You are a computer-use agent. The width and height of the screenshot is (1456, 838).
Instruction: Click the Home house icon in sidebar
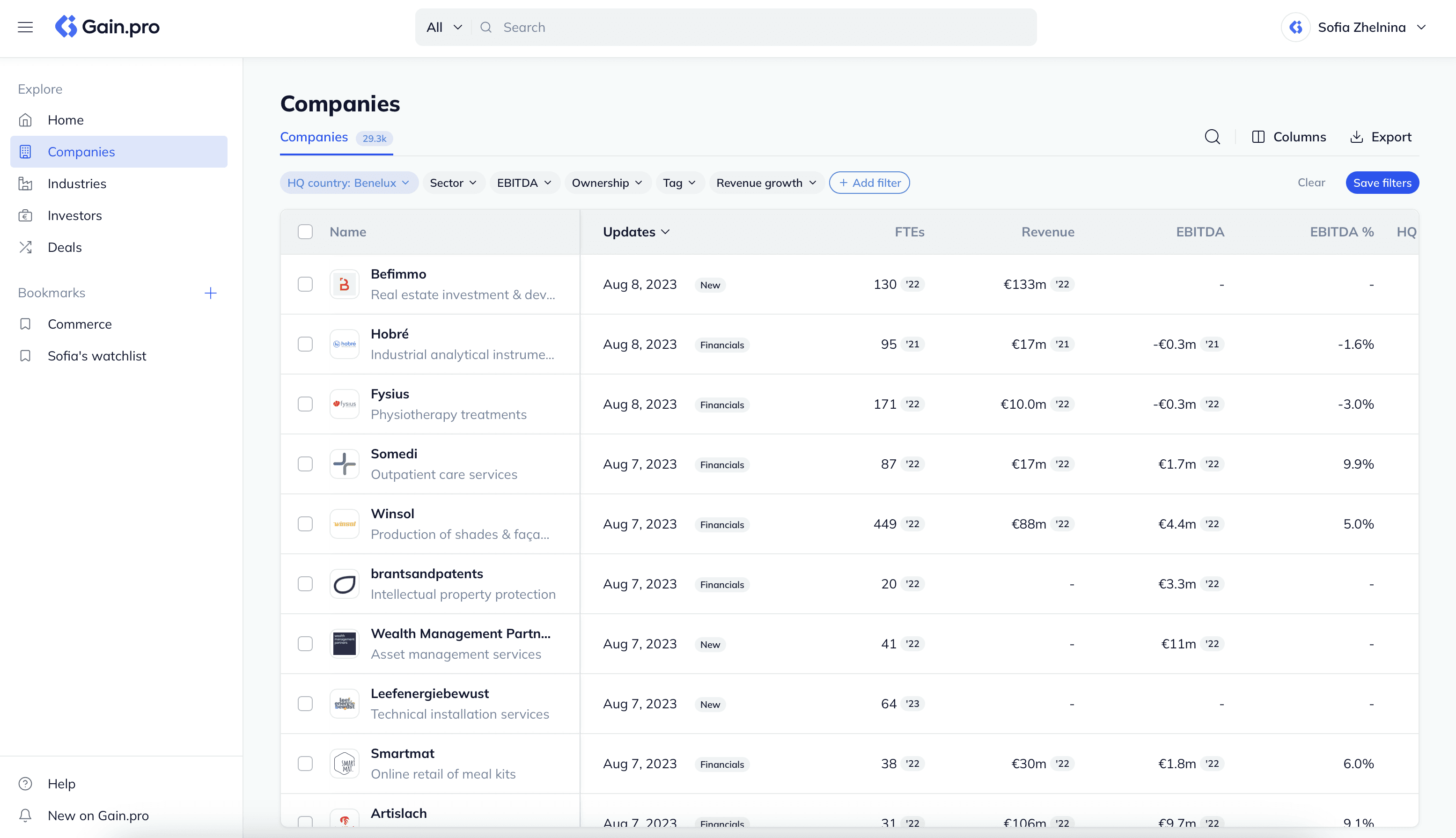(x=25, y=120)
